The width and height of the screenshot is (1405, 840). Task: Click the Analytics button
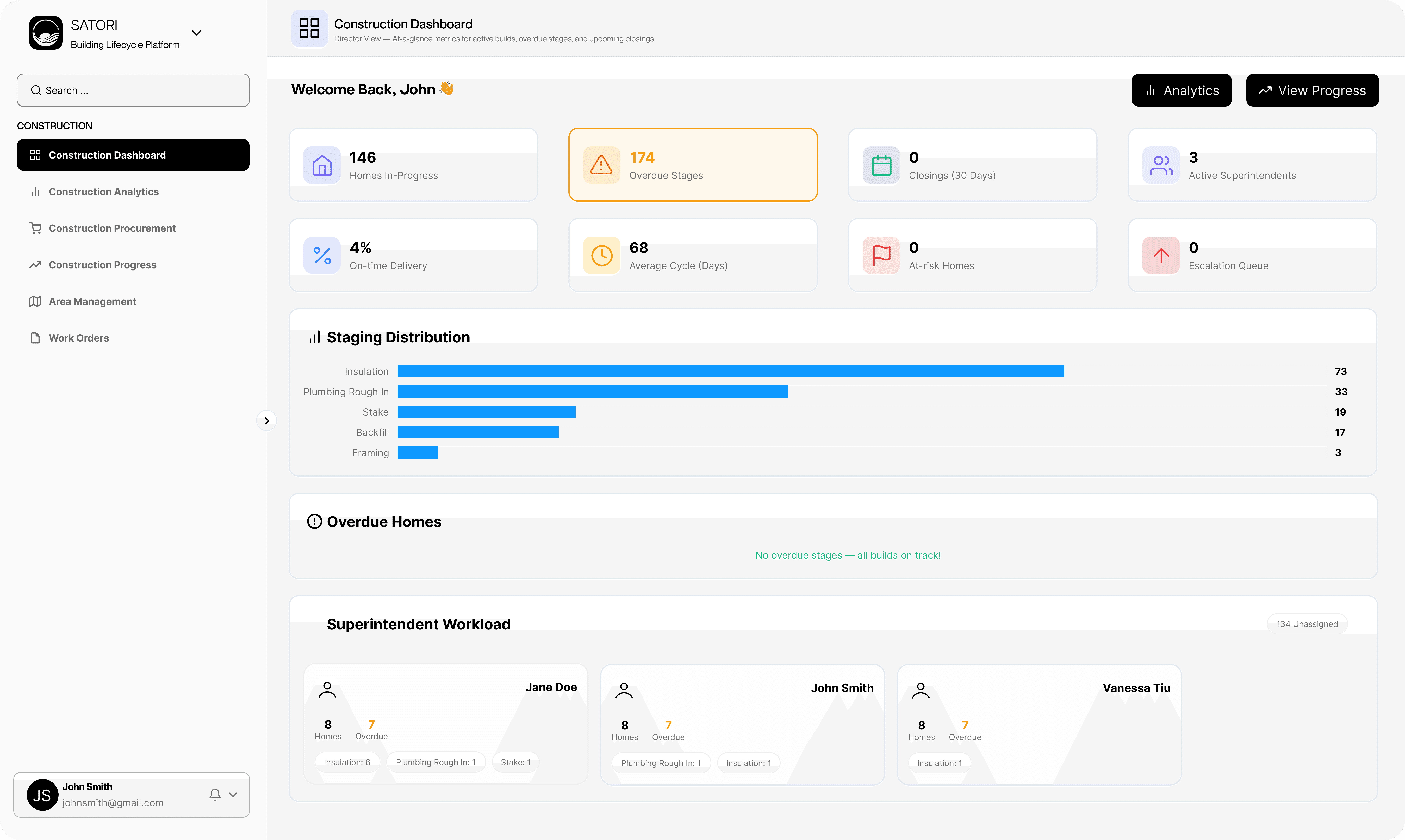tap(1181, 90)
